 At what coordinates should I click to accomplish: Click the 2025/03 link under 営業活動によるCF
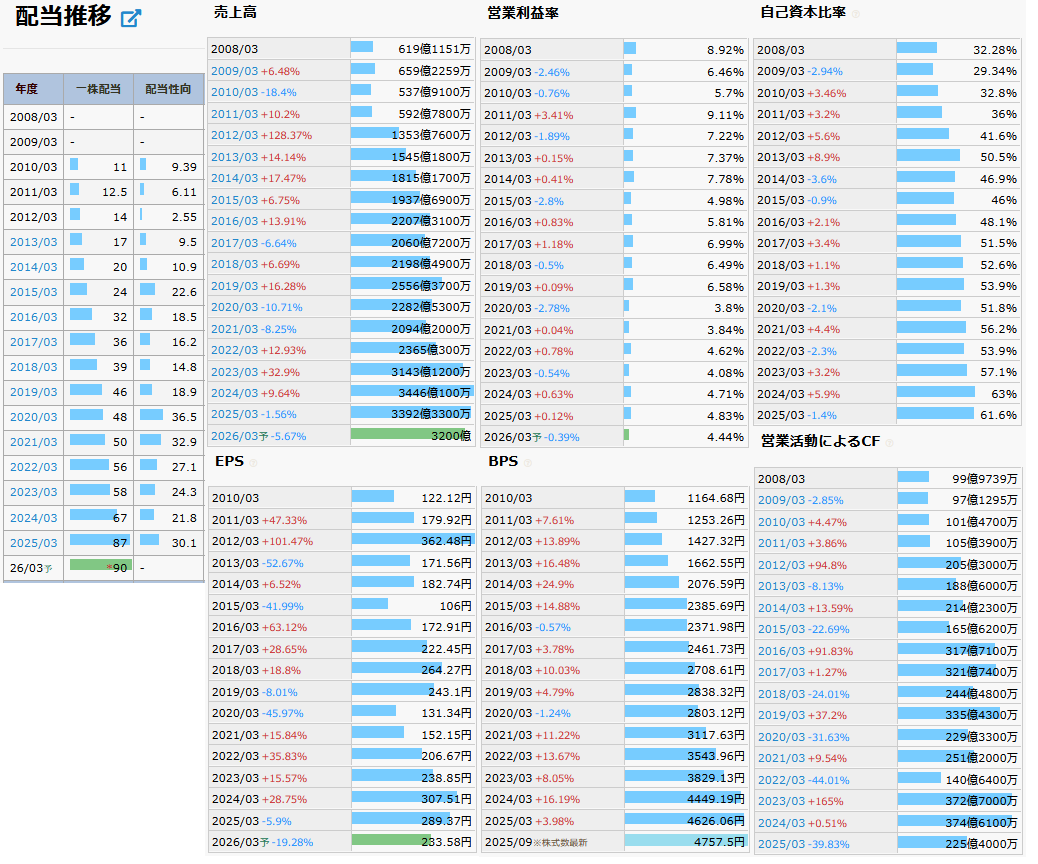780,844
